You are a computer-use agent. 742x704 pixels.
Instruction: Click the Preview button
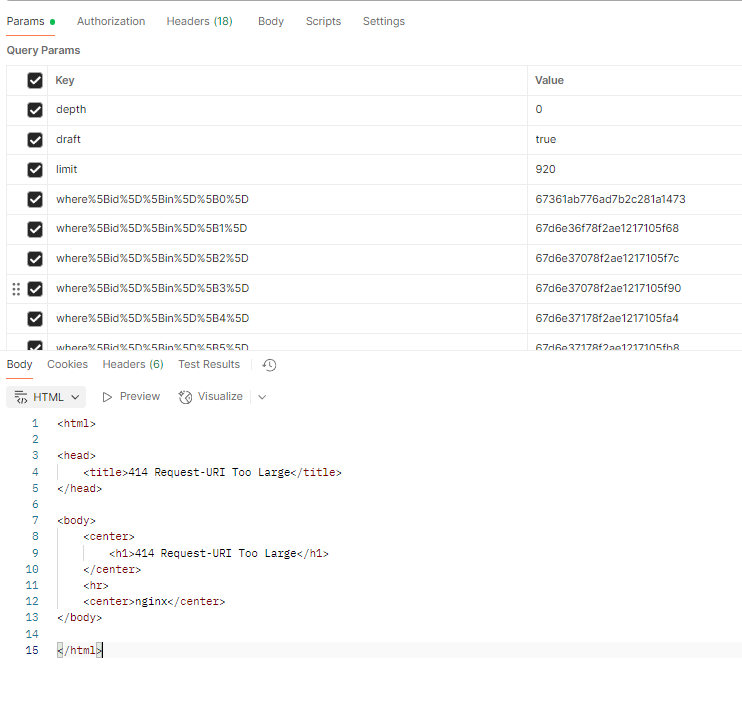(x=131, y=396)
